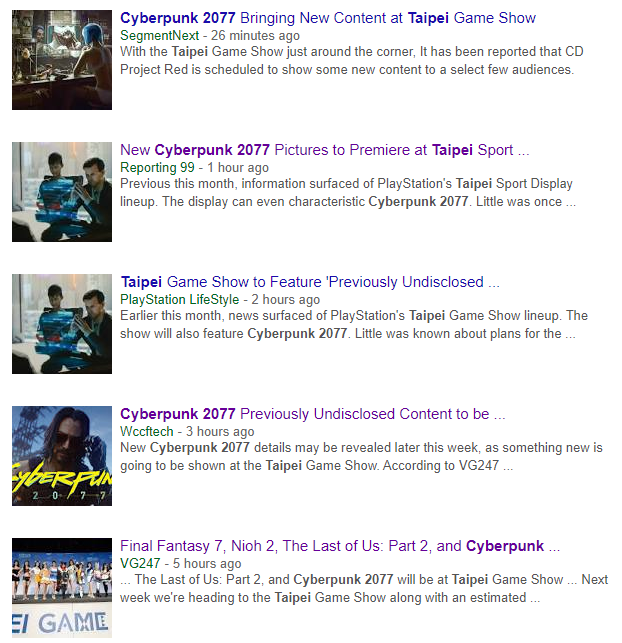Open 'Final Fantasy 7, Nioh 2, The Last of Us' headline
Image resolution: width=622 pixels, height=643 pixels.
339,546
